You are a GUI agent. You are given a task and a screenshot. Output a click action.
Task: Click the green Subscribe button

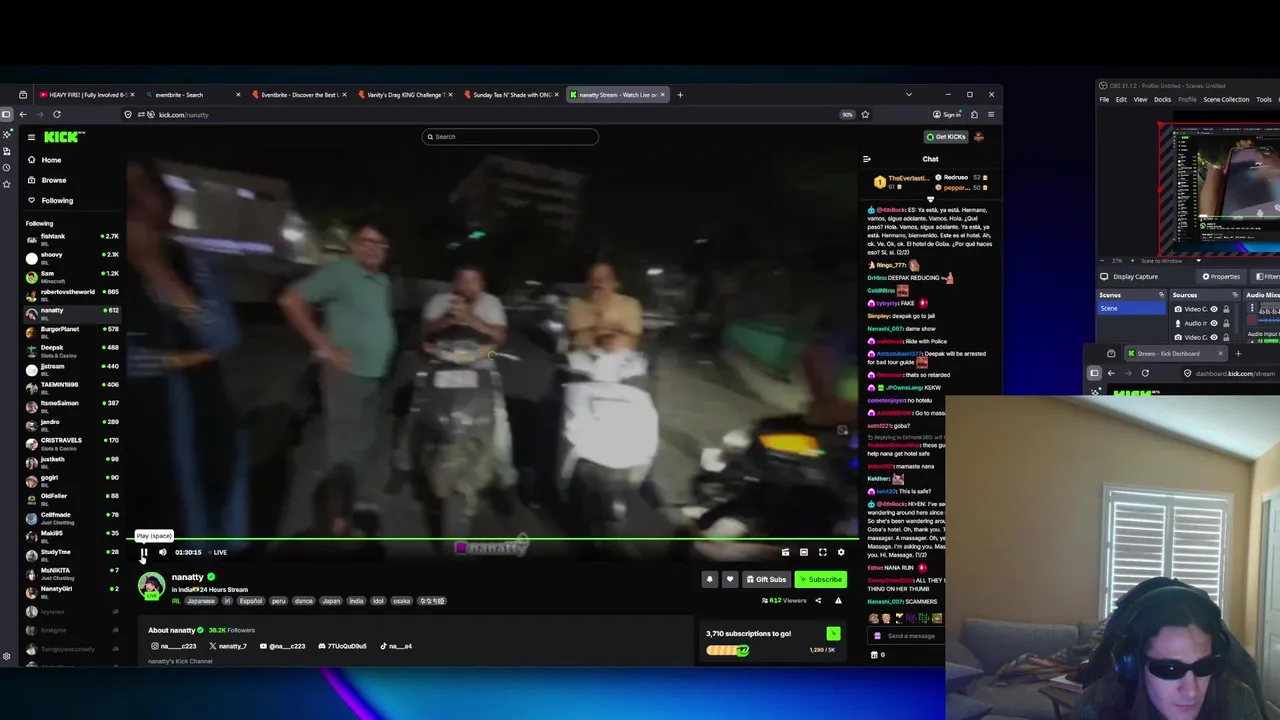click(821, 579)
